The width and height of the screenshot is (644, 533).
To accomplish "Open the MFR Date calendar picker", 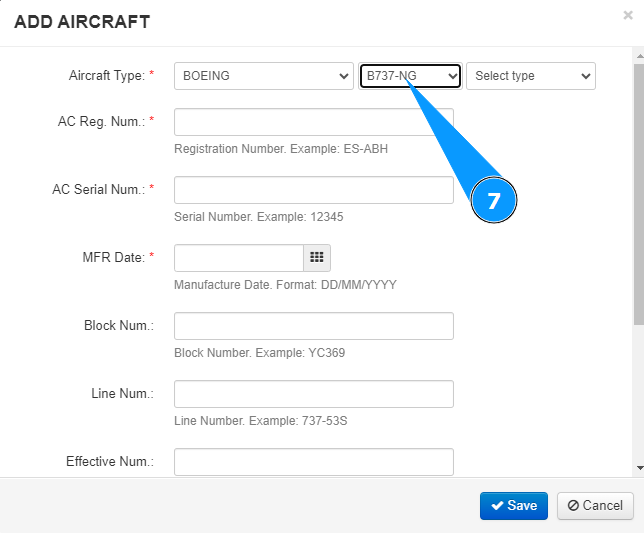I will click(317, 257).
